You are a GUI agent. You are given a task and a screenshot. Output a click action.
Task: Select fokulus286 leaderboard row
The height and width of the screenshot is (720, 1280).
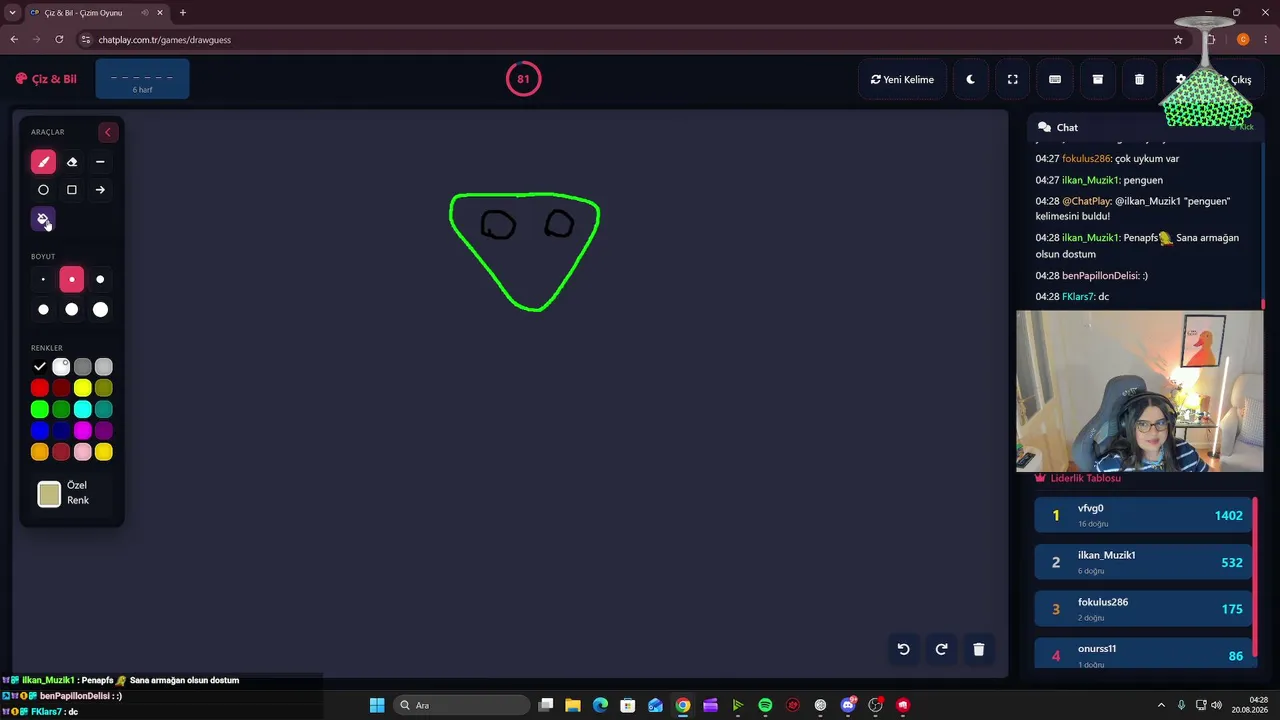[1144, 609]
